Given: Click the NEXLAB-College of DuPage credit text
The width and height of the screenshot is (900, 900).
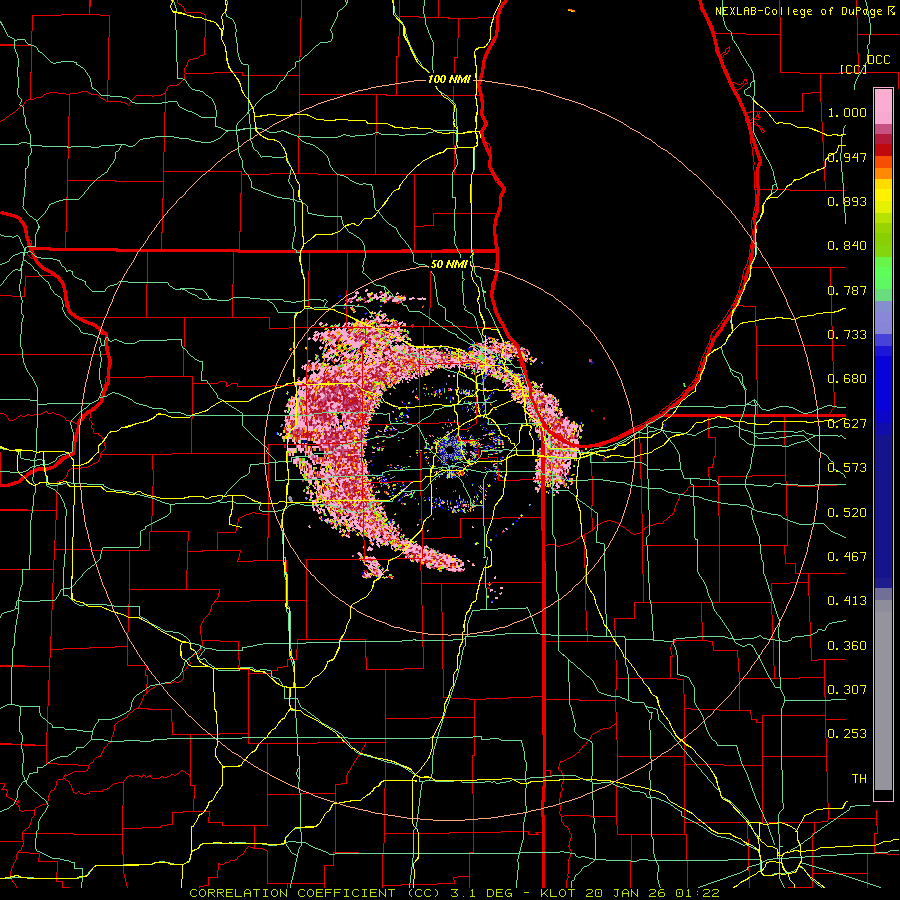Looking at the screenshot, I should coord(805,10).
